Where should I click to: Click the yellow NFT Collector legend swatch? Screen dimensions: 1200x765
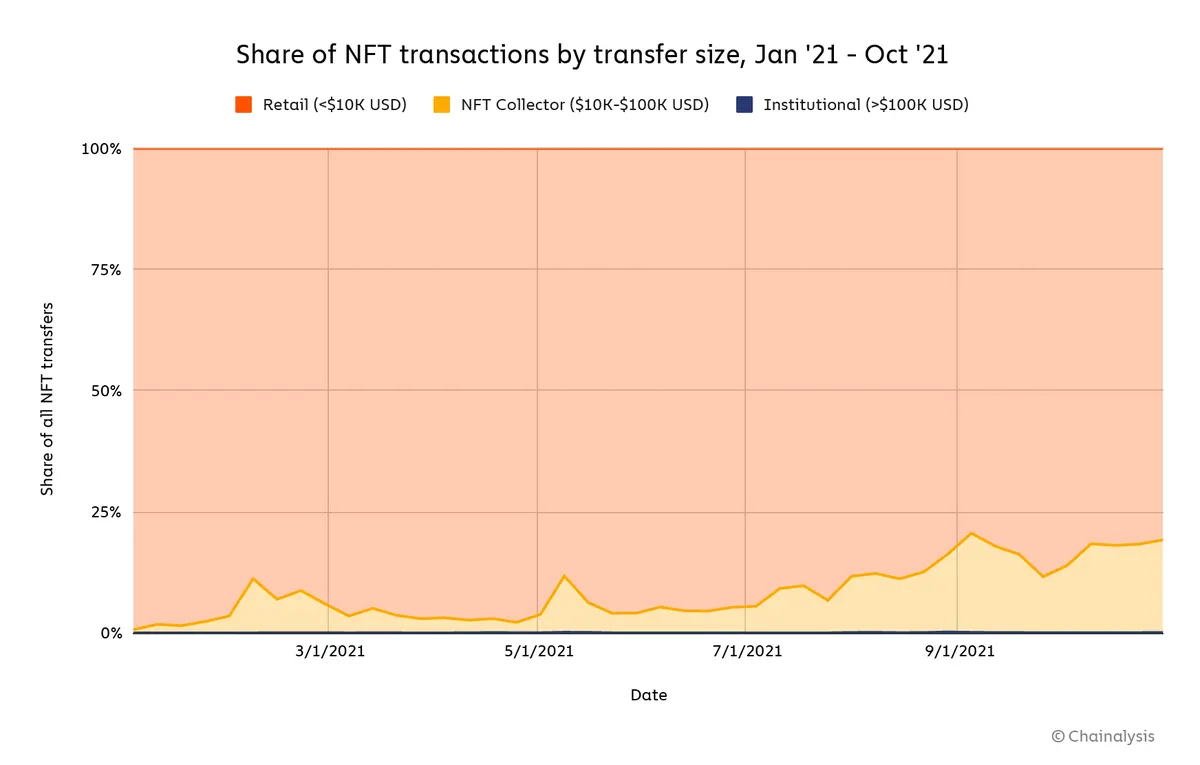pyautogui.click(x=439, y=104)
